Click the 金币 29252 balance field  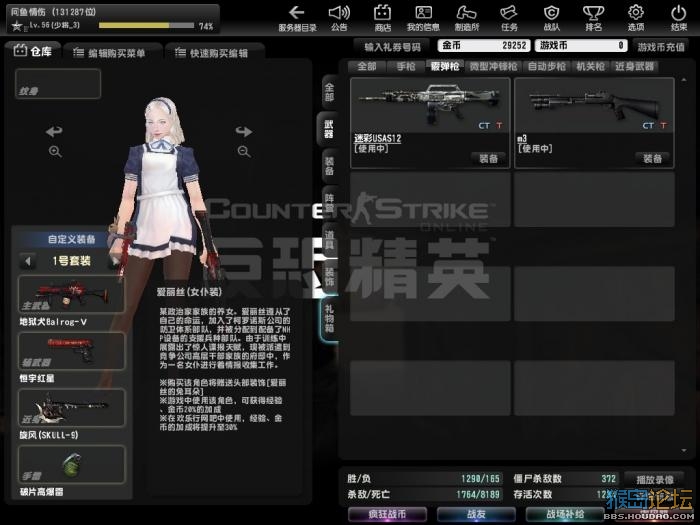[484, 46]
